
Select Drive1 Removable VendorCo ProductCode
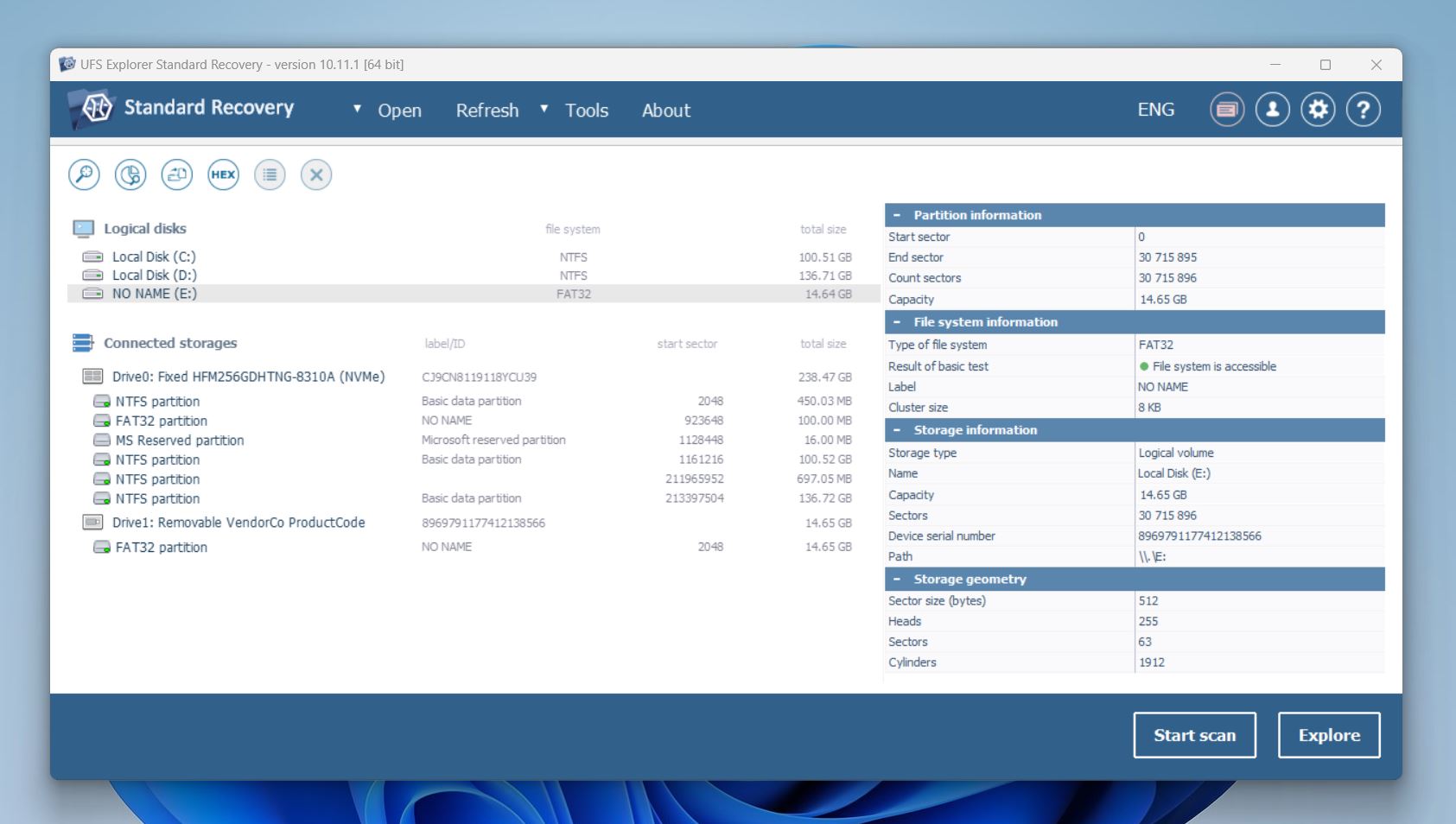point(474,523)
